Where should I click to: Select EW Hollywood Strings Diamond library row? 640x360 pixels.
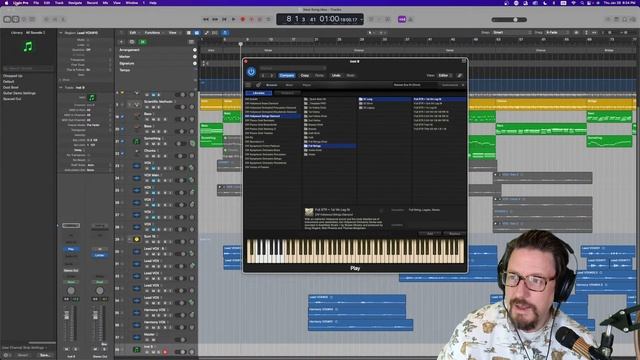[x=273, y=116]
